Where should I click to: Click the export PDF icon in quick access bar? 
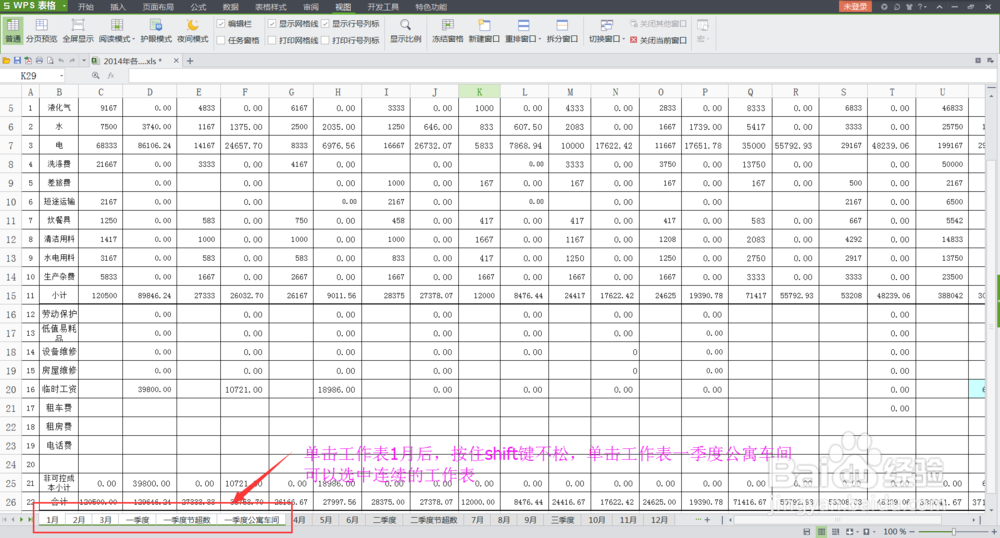28,61
